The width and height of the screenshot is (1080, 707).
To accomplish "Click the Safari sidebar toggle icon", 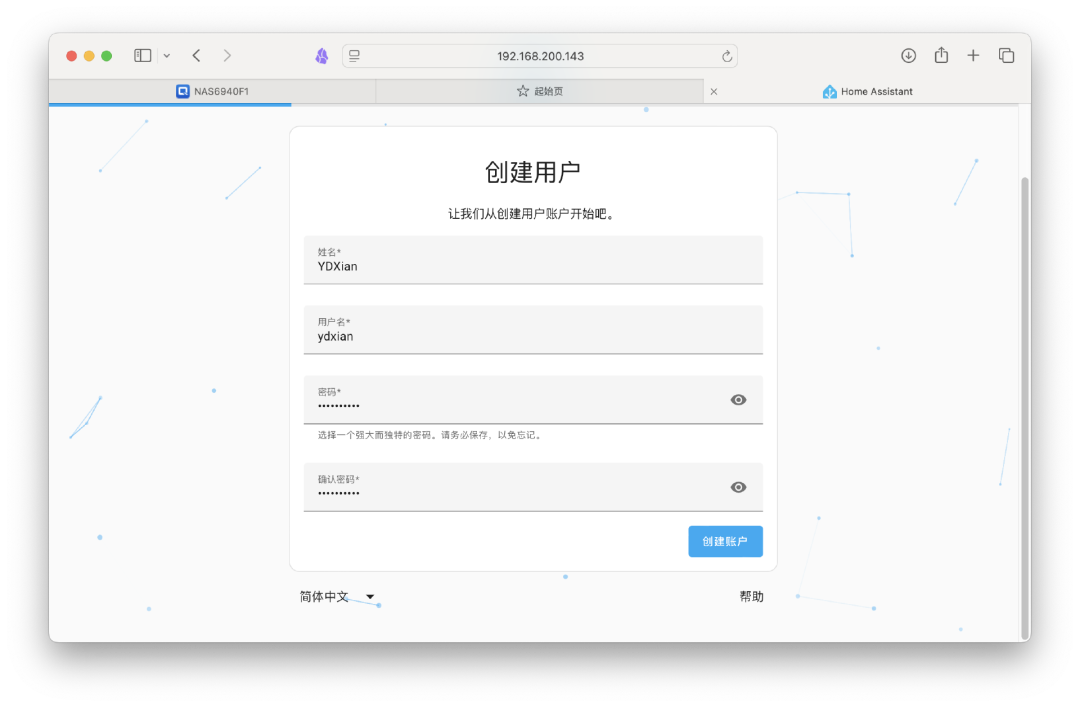I will [143, 56].
